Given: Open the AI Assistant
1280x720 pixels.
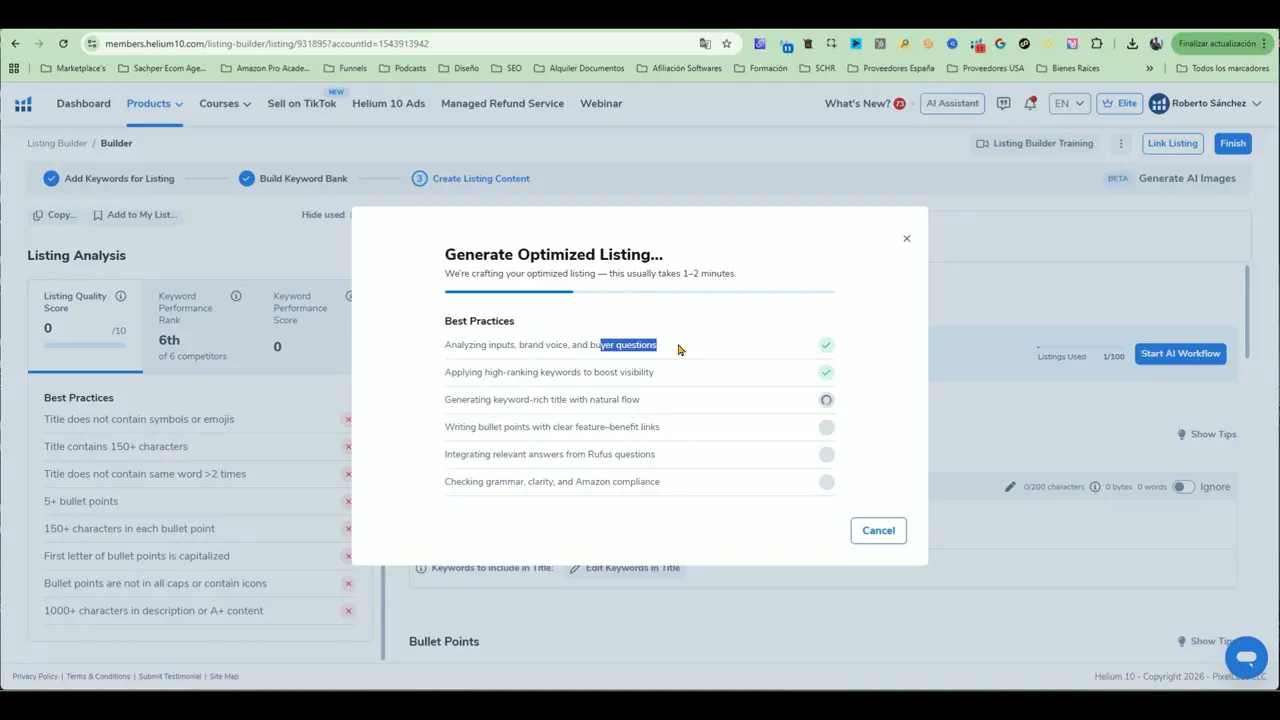Looking at the screenshot, I should (x=953, y=103).
